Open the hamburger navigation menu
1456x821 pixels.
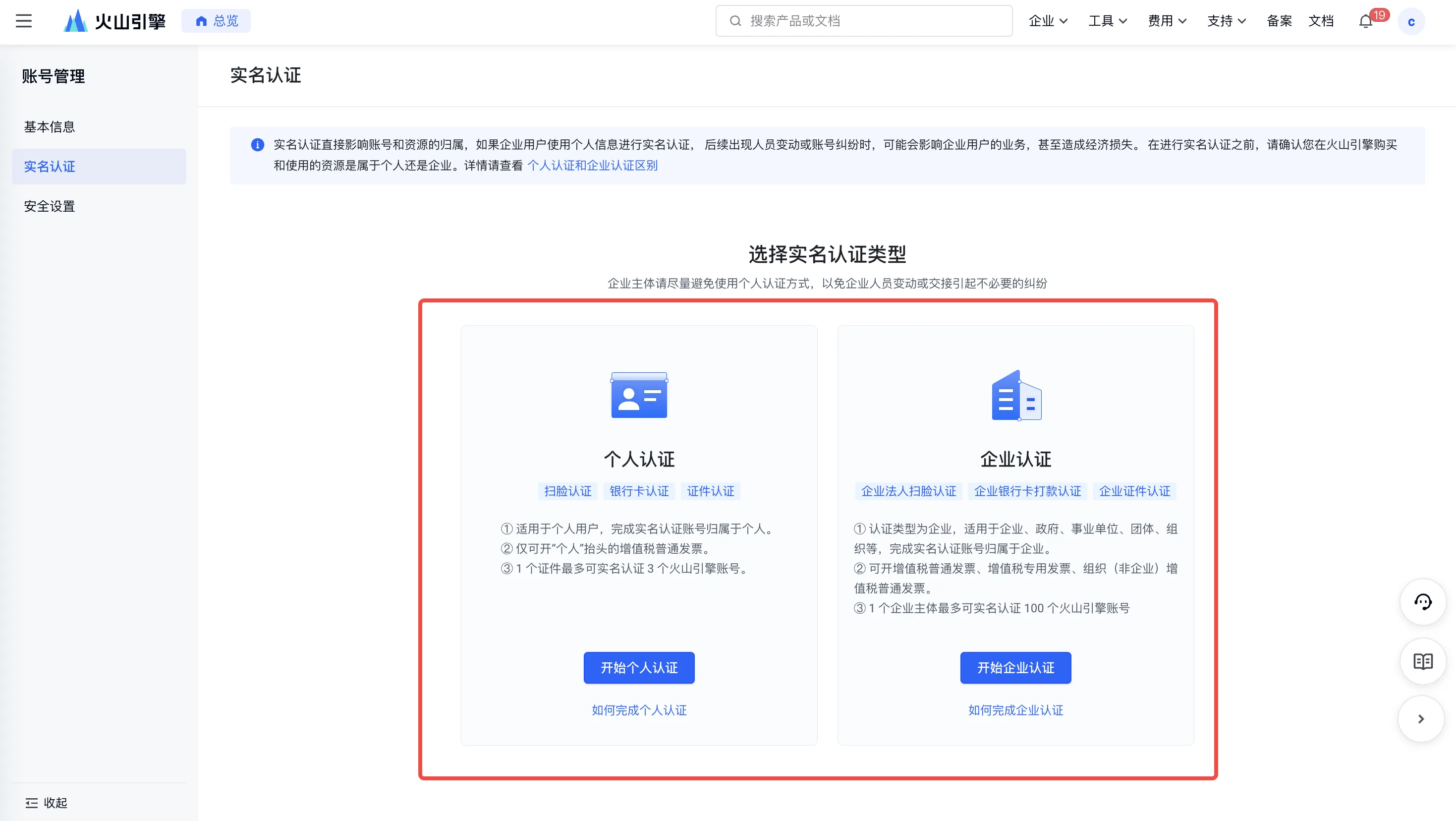(x=24, y=21)
